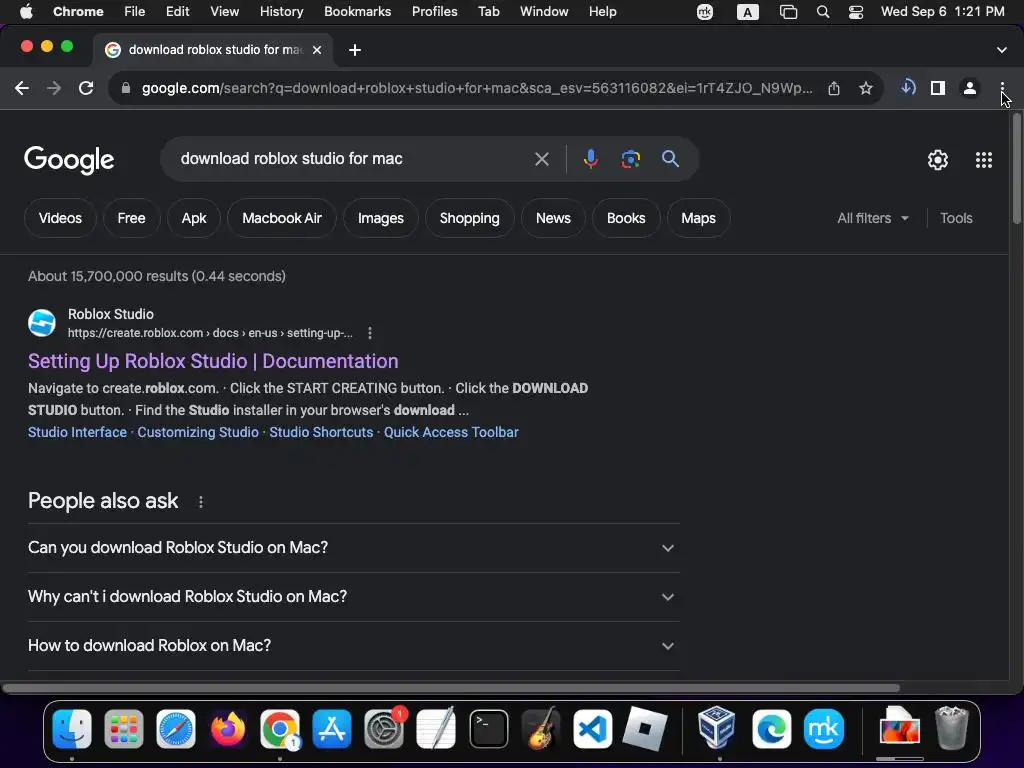
Task: Open the Google apps grid
Action: click(x=984, y=160)
